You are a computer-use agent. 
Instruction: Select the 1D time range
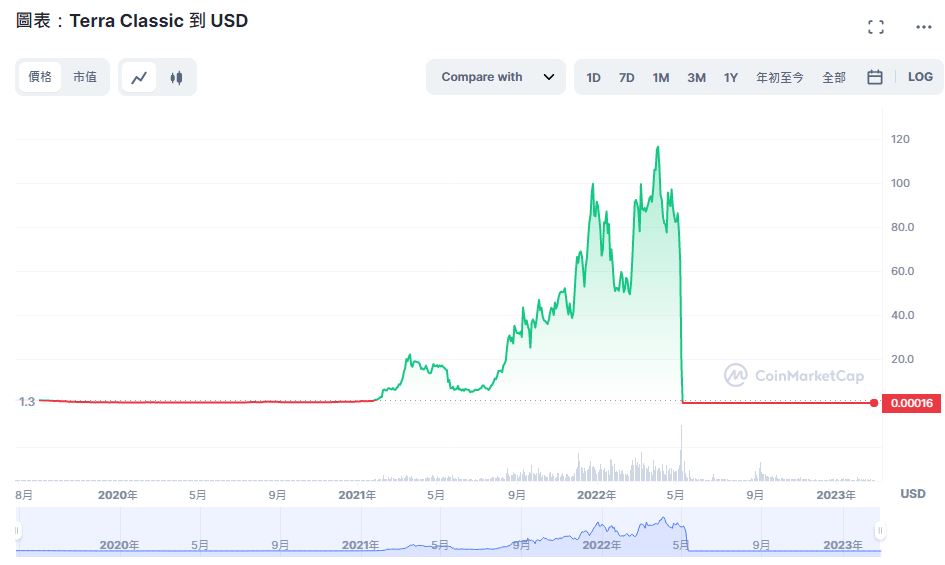(593, 77)
